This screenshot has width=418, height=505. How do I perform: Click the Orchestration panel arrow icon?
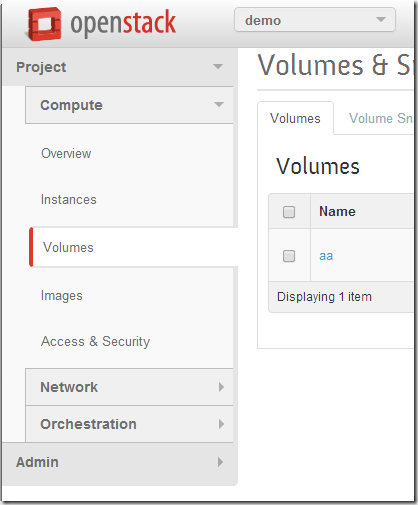click(x=221, y=424)
